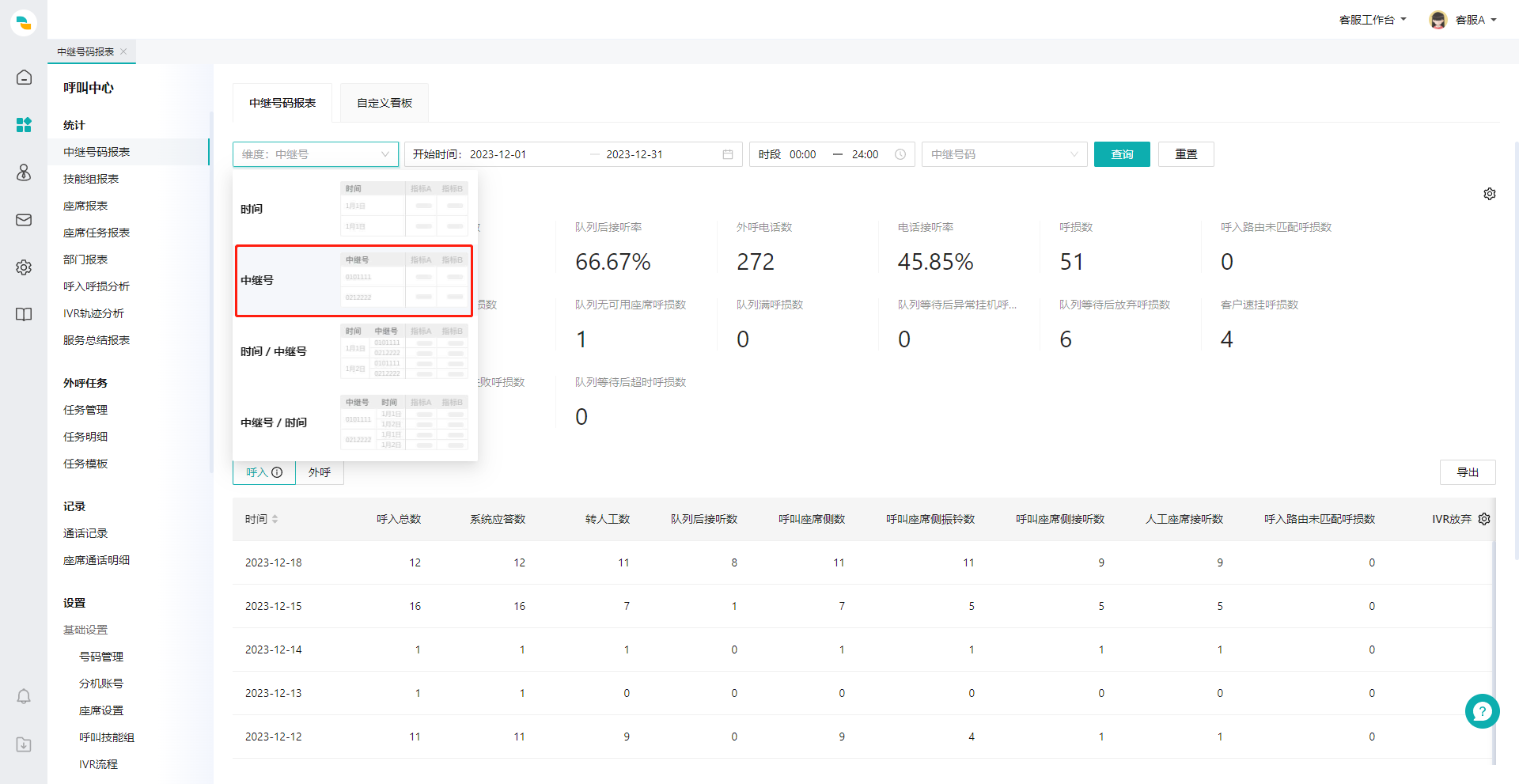This screenshot has width=1519, height=784.
Task: Select the green dashboard apps icon
Action: coord(24,125)
